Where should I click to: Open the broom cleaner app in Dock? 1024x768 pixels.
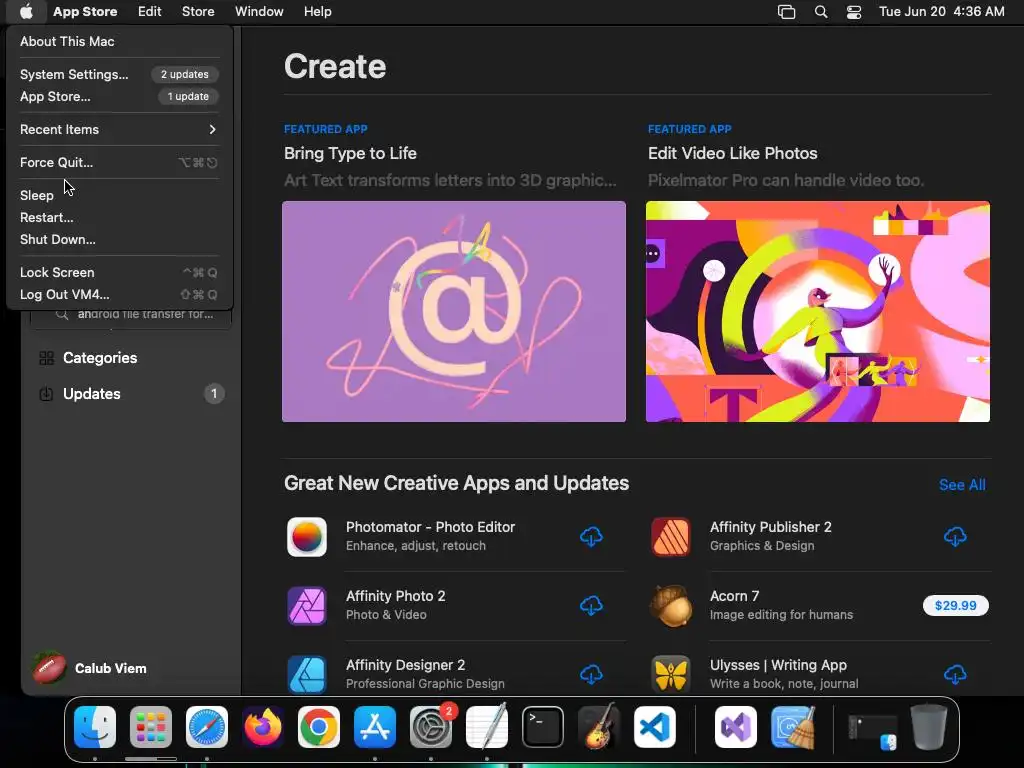pyautogui.click(x=792, y=727)
